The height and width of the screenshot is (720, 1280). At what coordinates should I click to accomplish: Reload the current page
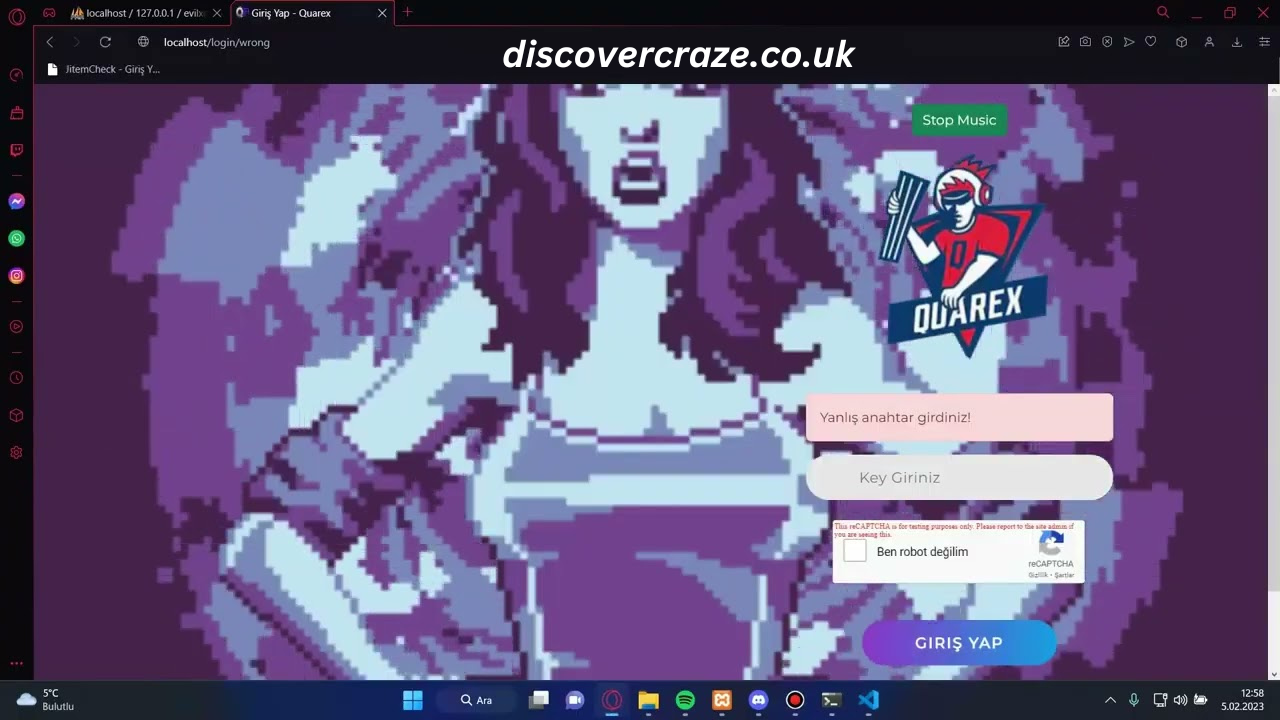(105, 42)
